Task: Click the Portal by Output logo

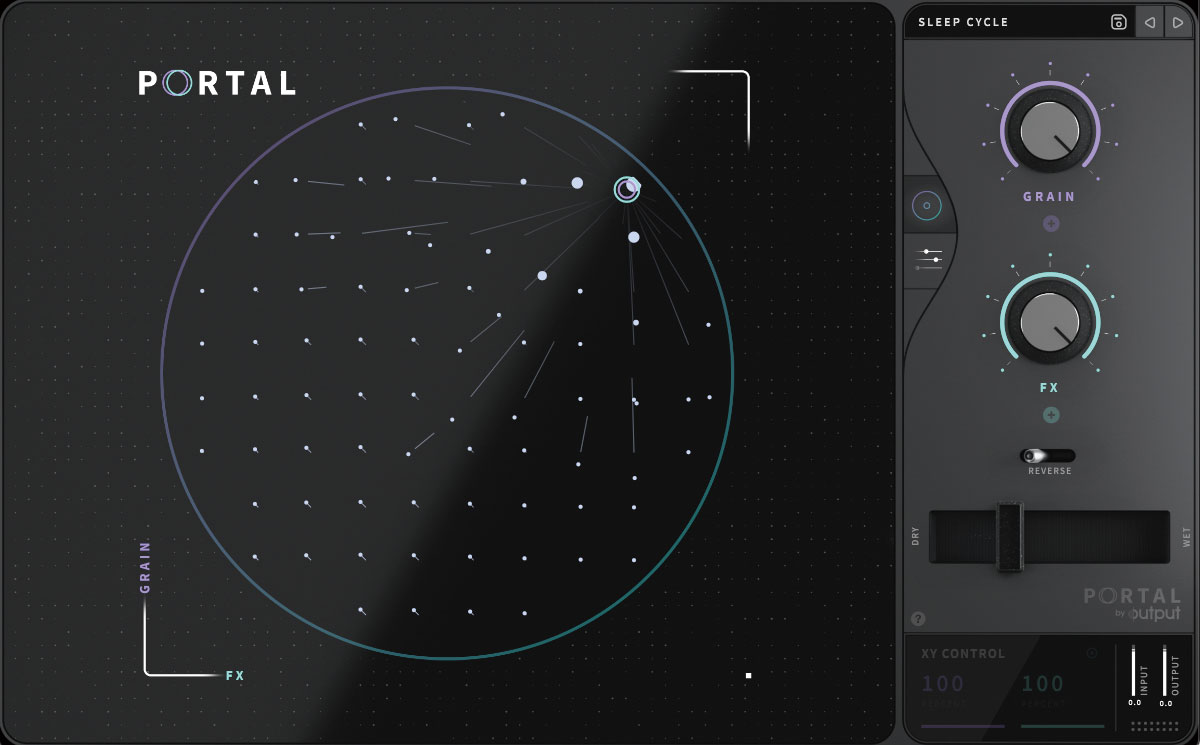Action: coord(1133,604)
